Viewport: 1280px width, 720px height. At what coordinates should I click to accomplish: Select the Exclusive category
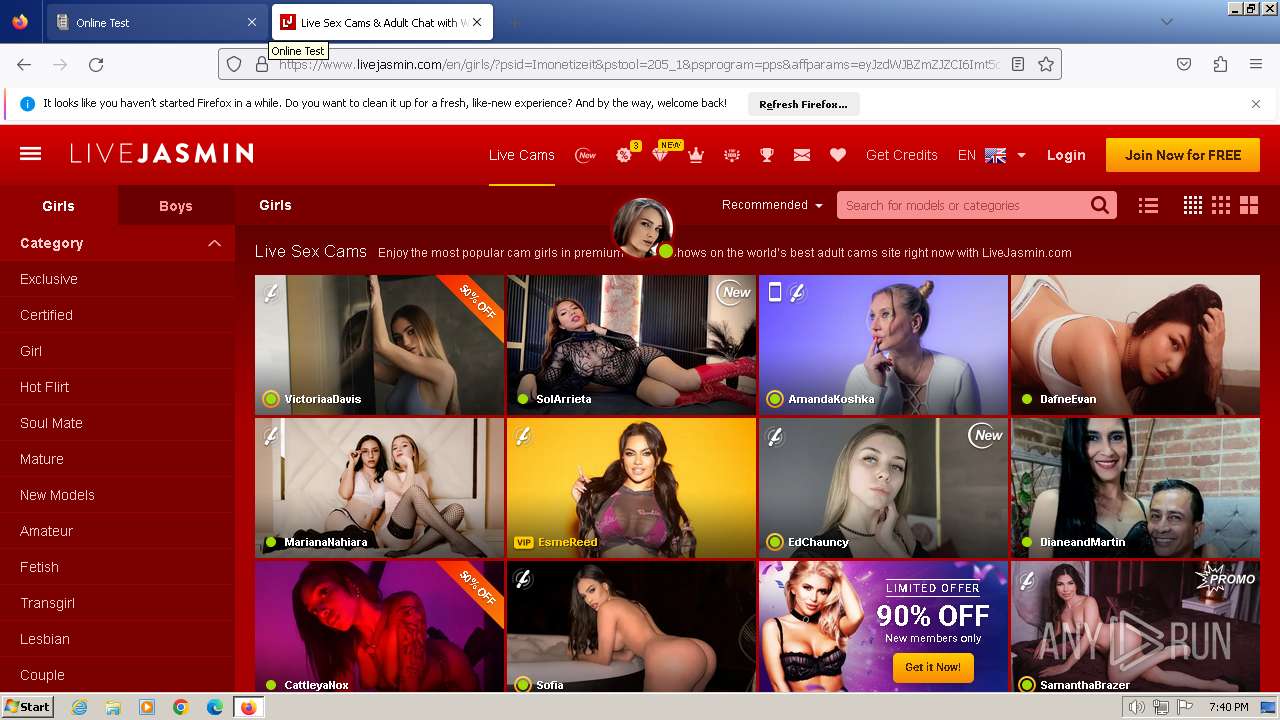click(x=49, y=279)
